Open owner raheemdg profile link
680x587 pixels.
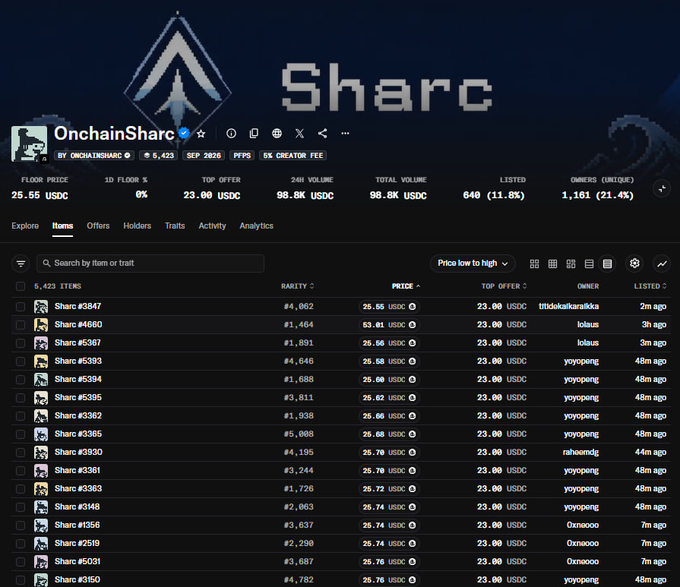click(581, 452)
